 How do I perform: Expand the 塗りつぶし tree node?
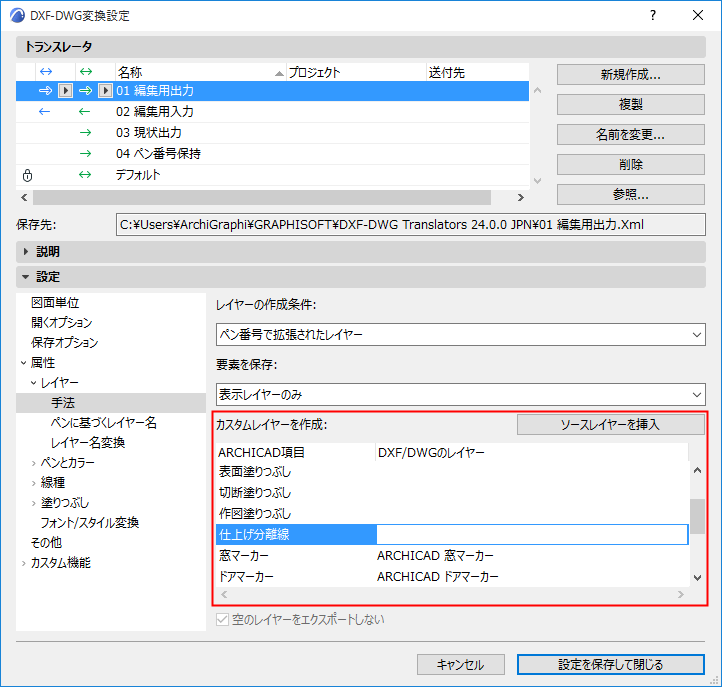[34, 503]
